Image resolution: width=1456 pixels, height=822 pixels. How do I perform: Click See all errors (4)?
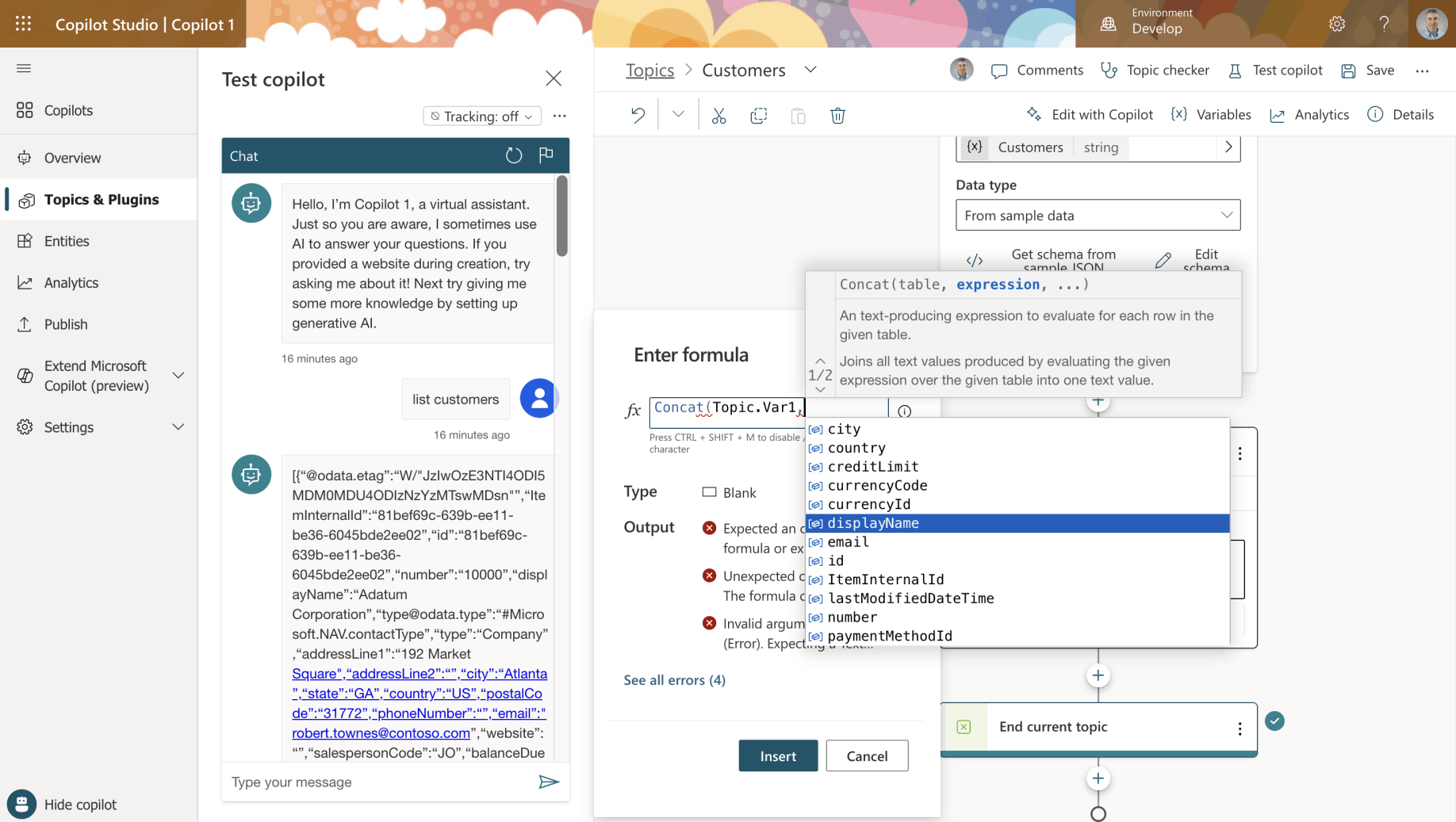675,680
